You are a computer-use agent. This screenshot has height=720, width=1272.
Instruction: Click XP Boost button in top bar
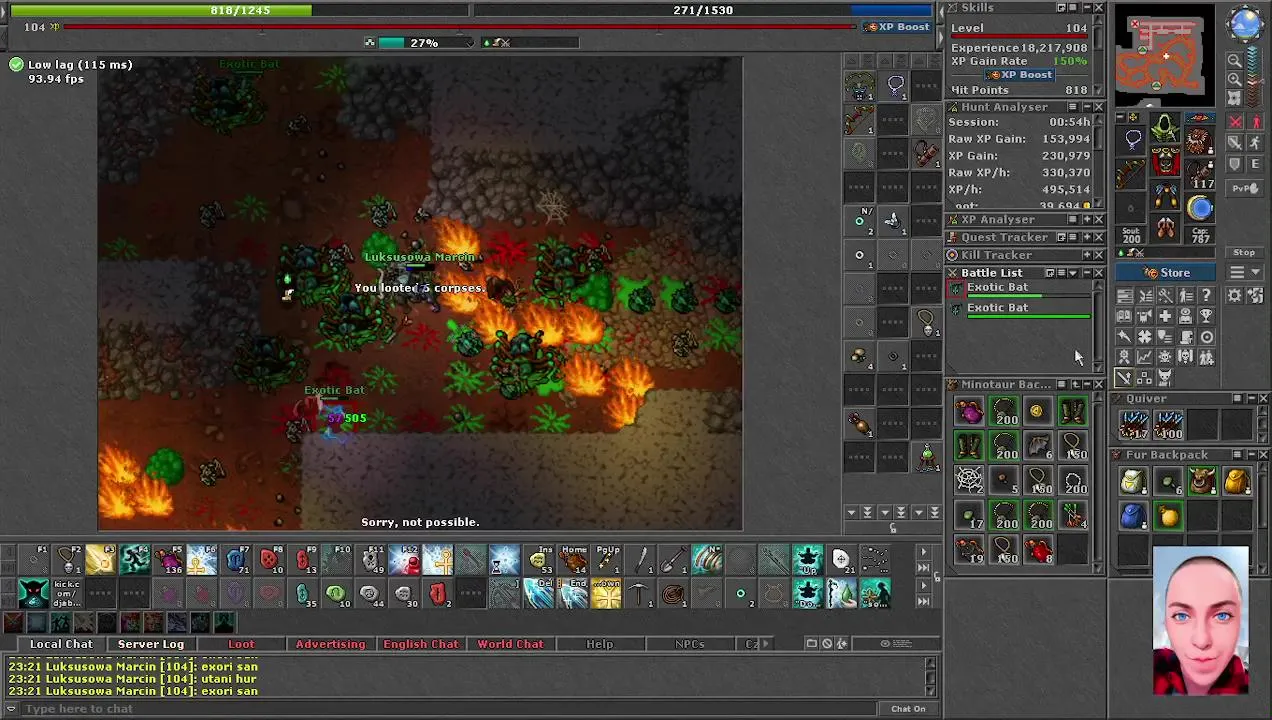coord(898,27)
